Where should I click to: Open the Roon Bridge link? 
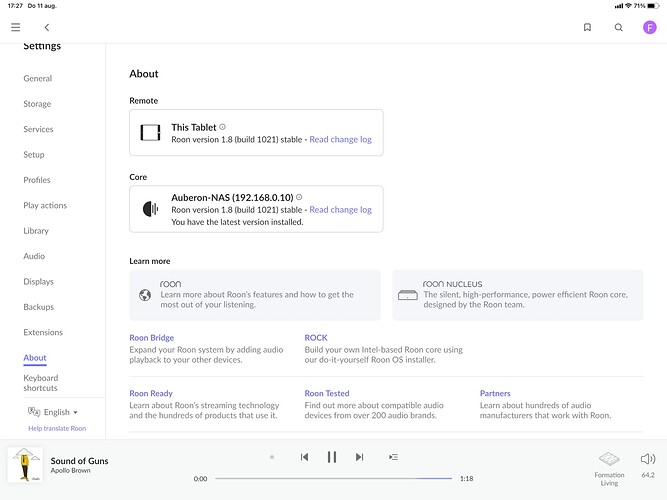click(x=151, y=337)
